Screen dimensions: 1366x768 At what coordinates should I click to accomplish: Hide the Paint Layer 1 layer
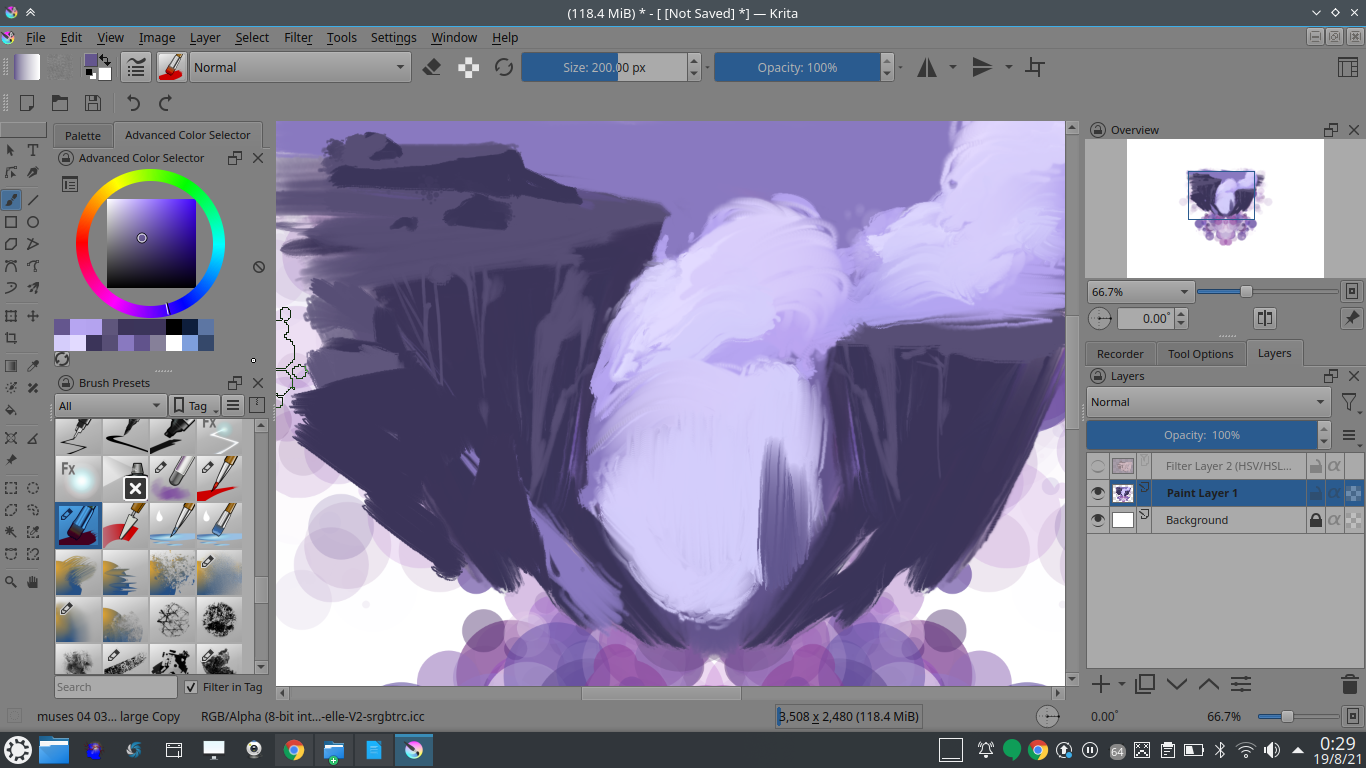(1098, 492)
